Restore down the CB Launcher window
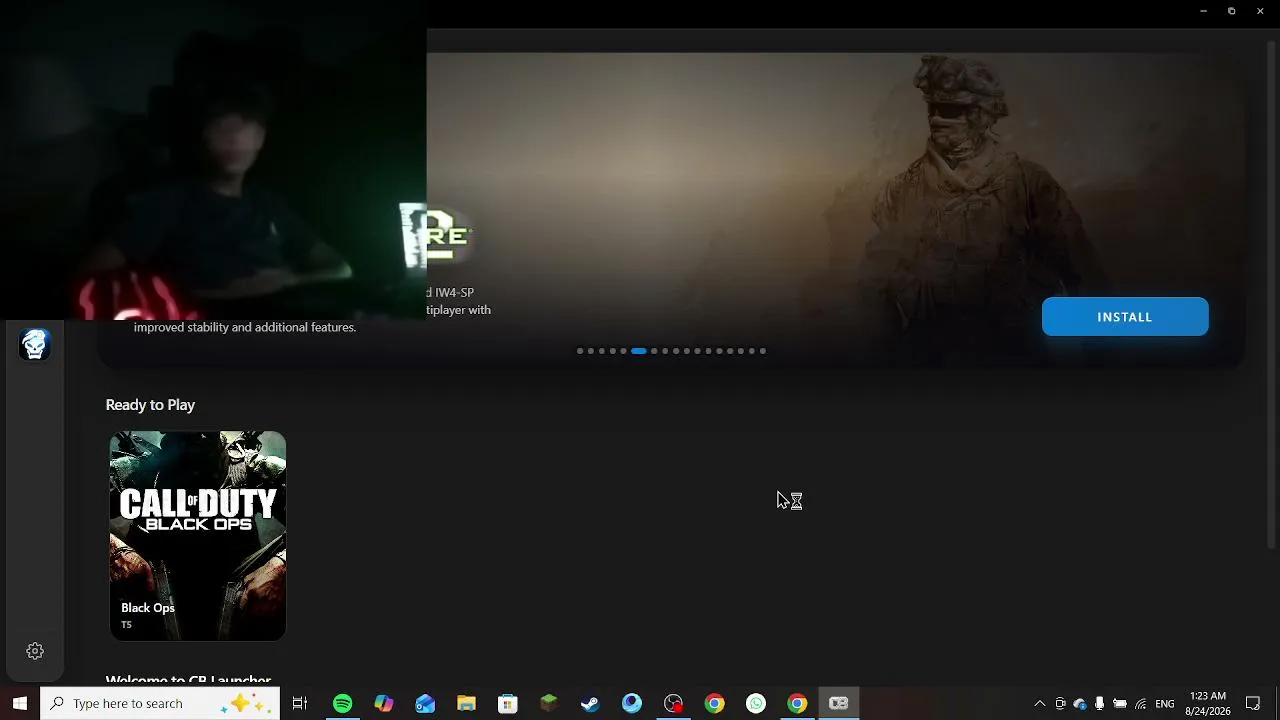This screenshot has width=1280, height=720. point(1232,11)
